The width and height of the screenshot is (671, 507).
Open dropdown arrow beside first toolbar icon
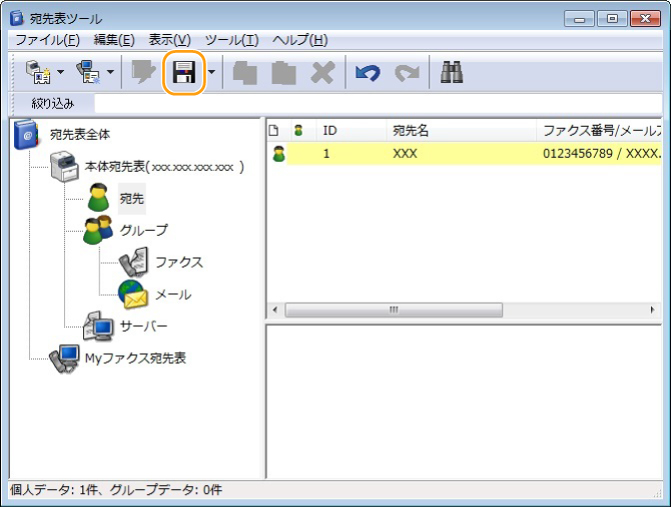pyautogui.click(x=61, y=73)
